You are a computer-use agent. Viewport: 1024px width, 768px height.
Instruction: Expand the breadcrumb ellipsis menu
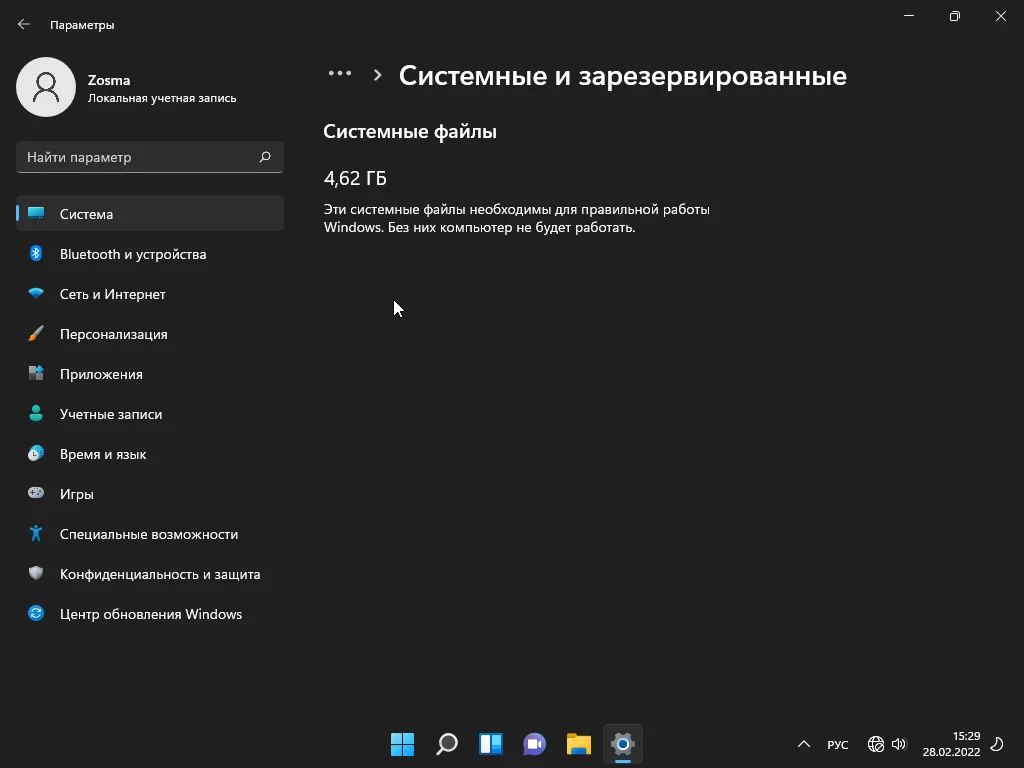click(340, 73)
